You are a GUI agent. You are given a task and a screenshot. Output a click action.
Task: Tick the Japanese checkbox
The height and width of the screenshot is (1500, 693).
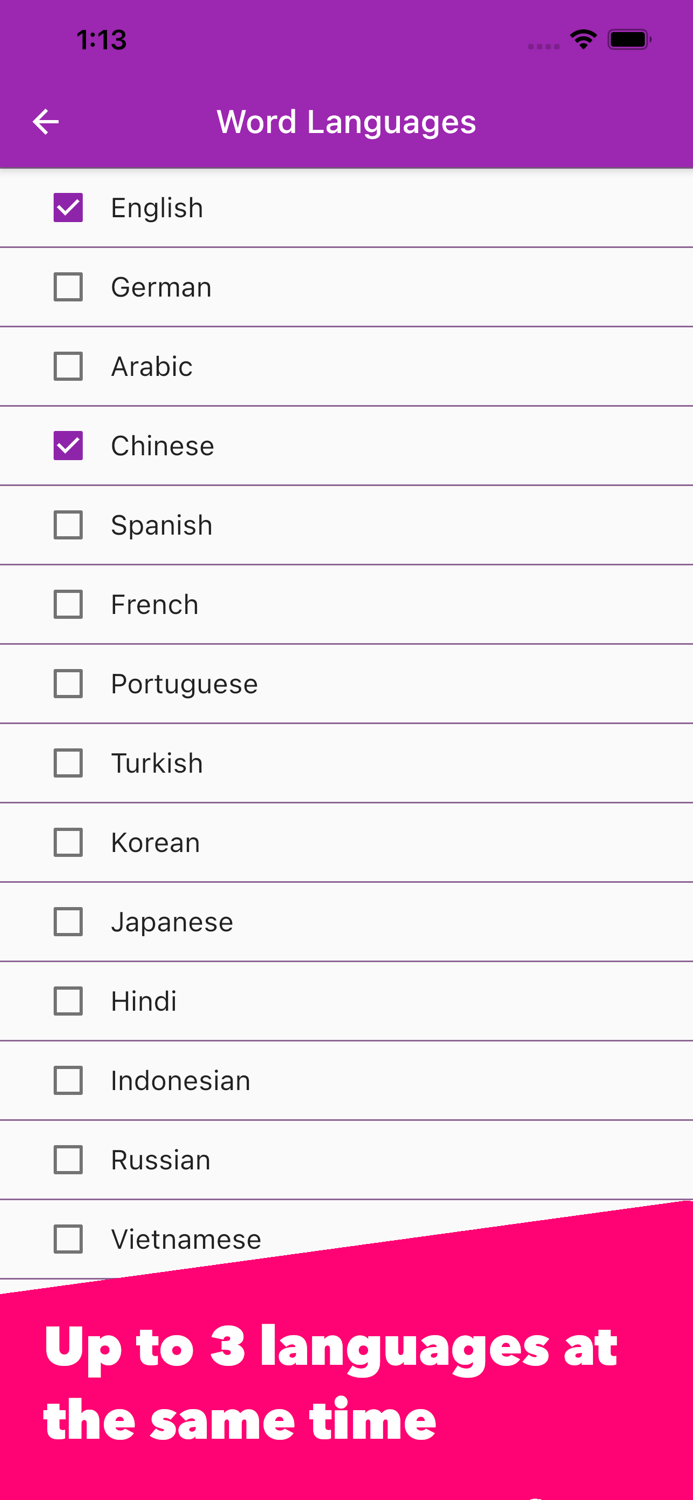pos(68,922)
